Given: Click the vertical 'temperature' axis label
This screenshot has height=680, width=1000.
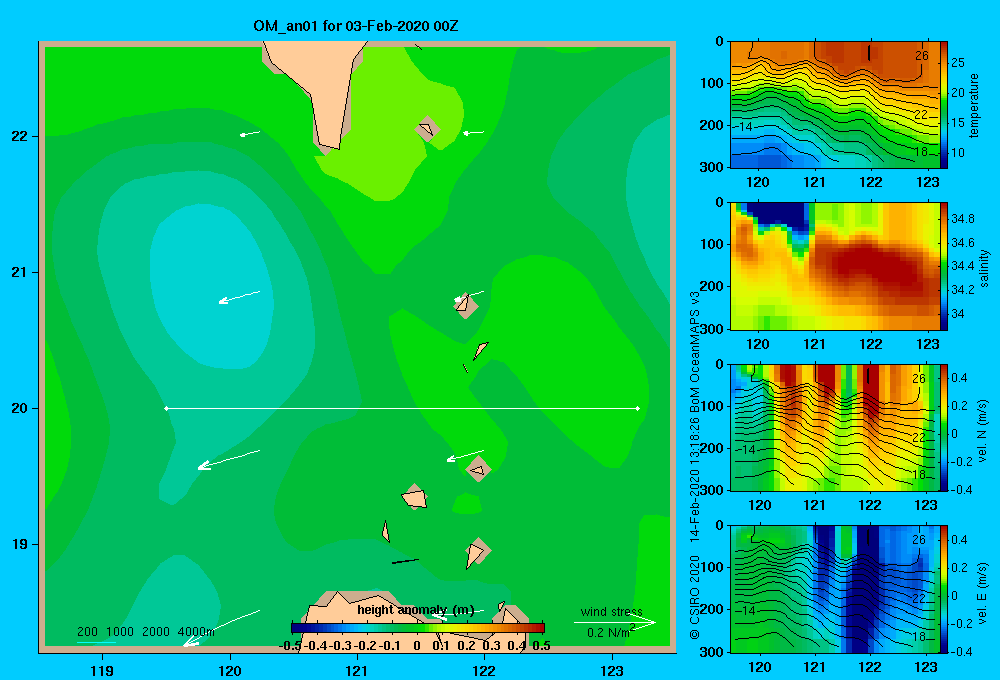Looking at the screenshot, I should (974, 105).
